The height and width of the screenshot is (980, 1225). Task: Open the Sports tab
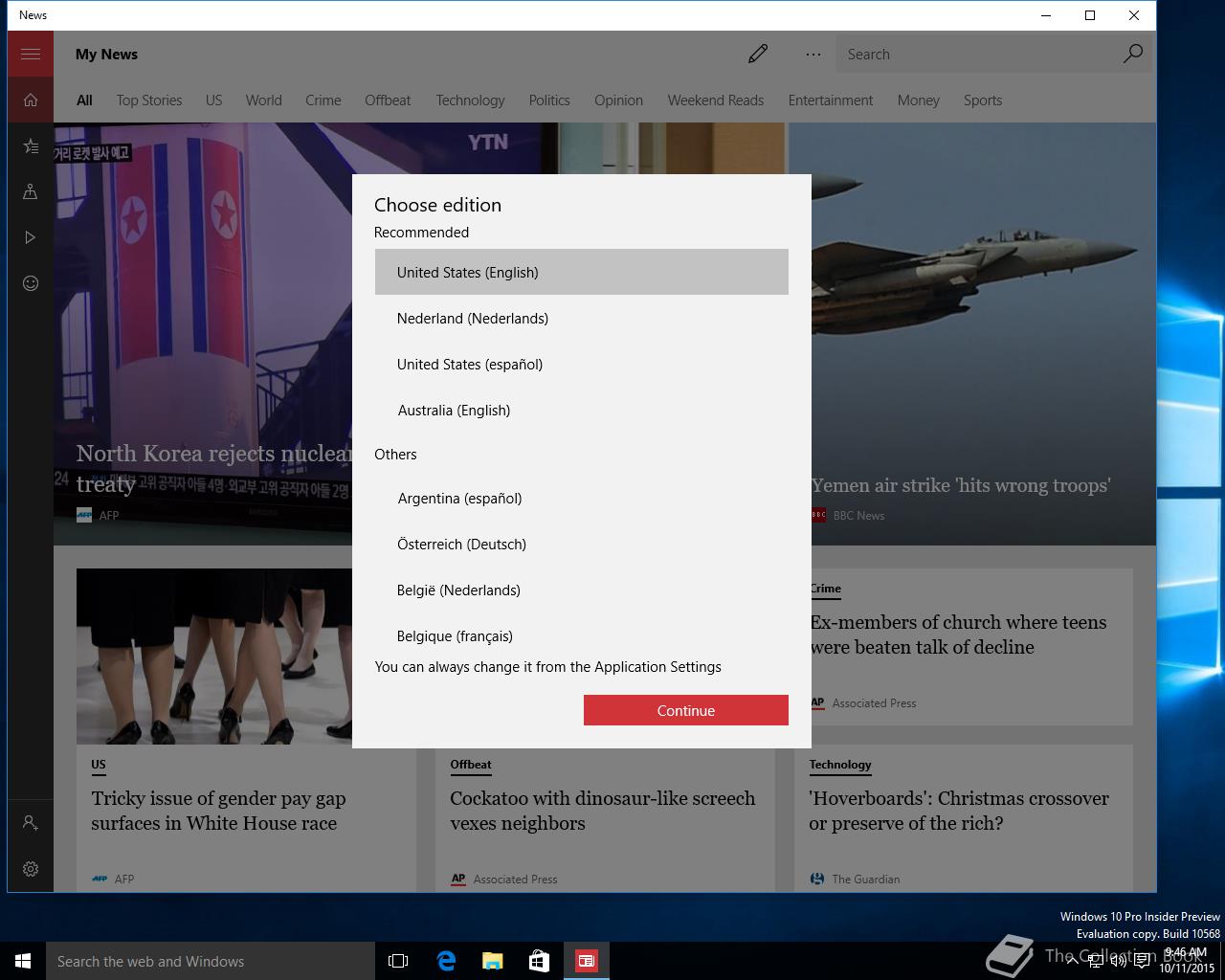pos(983,100)
